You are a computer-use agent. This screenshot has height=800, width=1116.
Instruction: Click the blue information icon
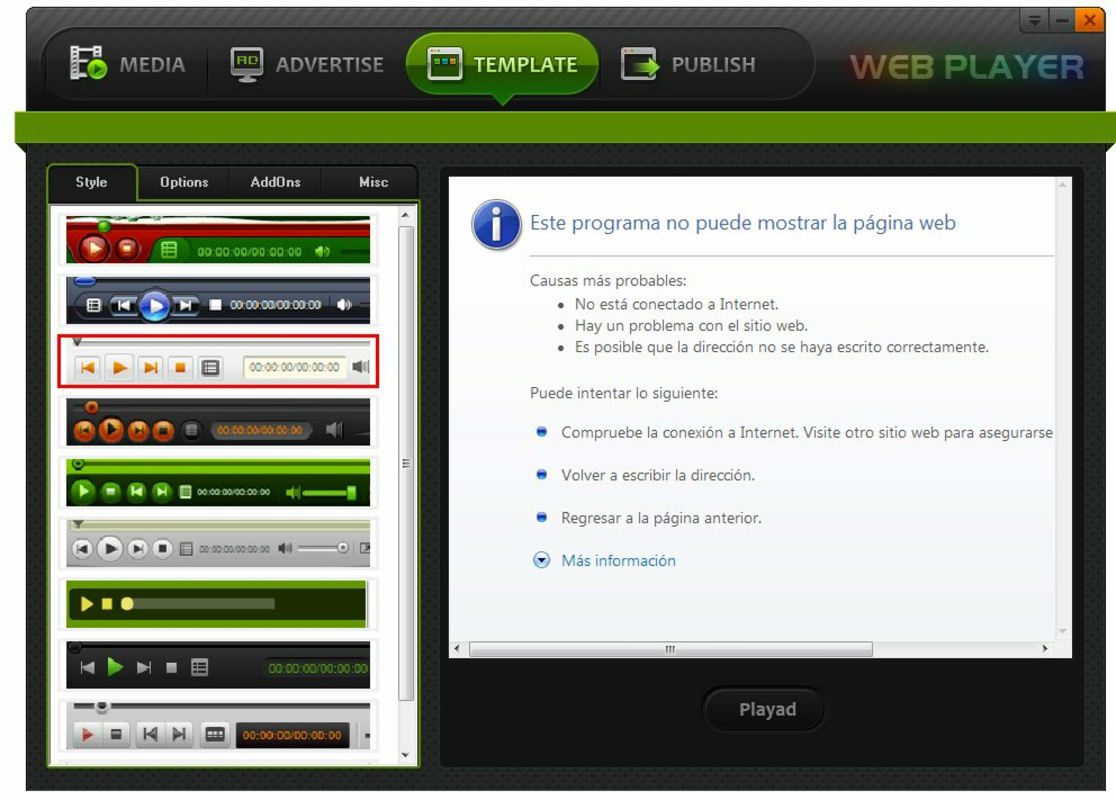point(496,224)
